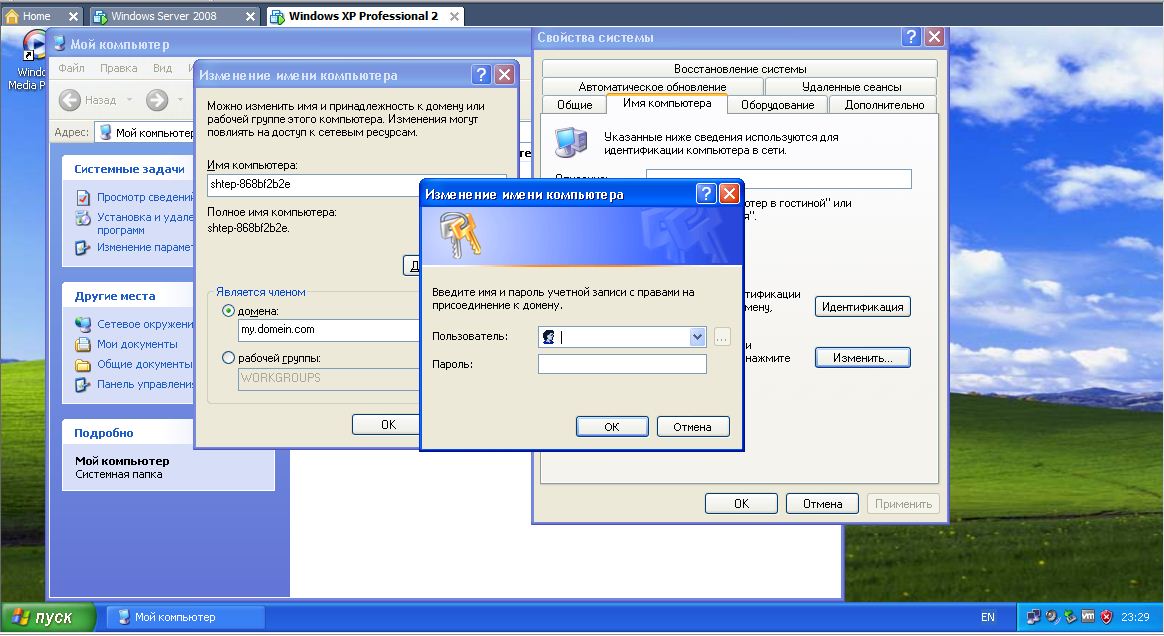Focus the Пароль password field
Viewport: 1164px width, 636px height.
[622, 364]
